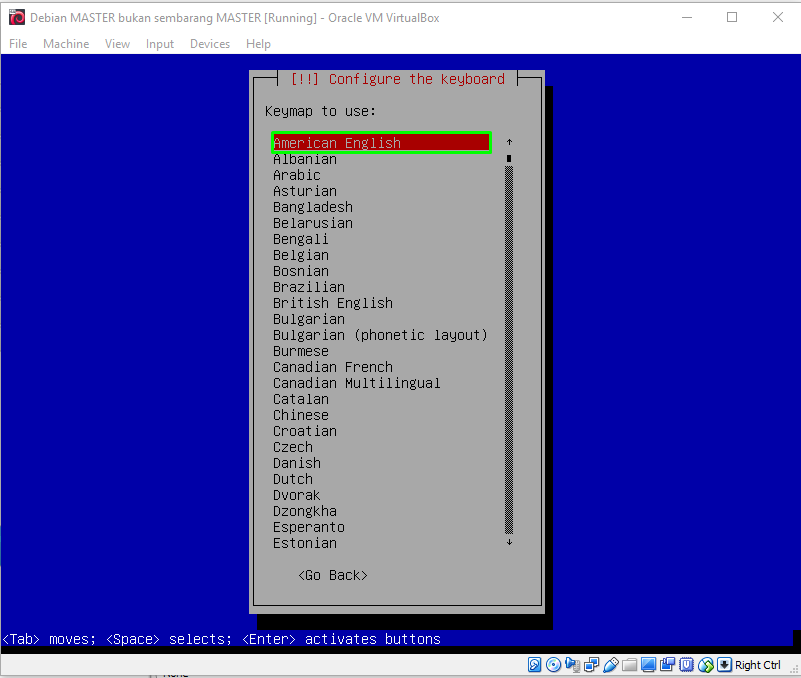Click the VirtualBox app icon in title bar
The width and height of the screenshot is (801, 678).
tap(17, 17)
